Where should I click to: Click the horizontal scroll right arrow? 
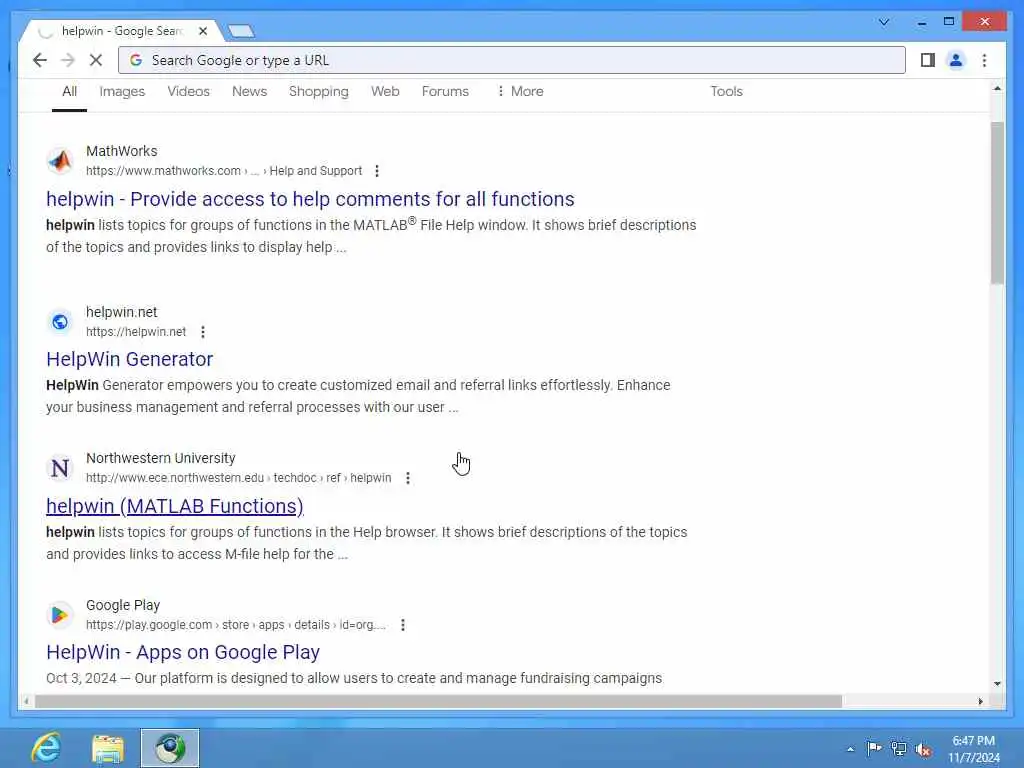click(980, 701)
